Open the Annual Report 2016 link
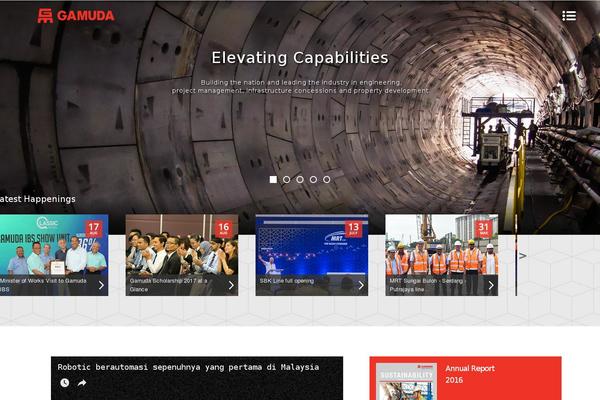This screenshot has width=600, height=400. [x=470, y=374]
